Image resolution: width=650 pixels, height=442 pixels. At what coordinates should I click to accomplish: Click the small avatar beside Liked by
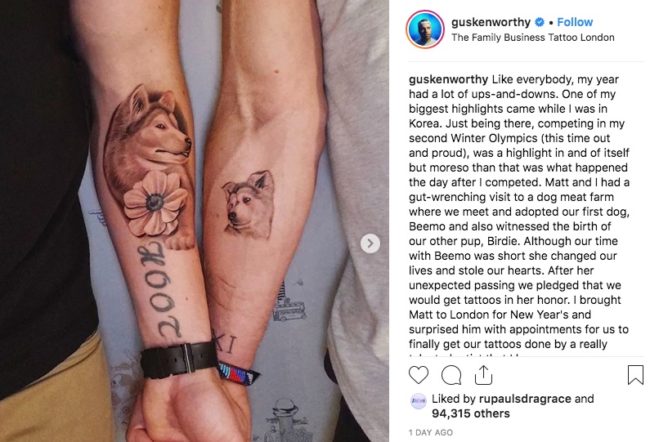[x=418, y=401]
